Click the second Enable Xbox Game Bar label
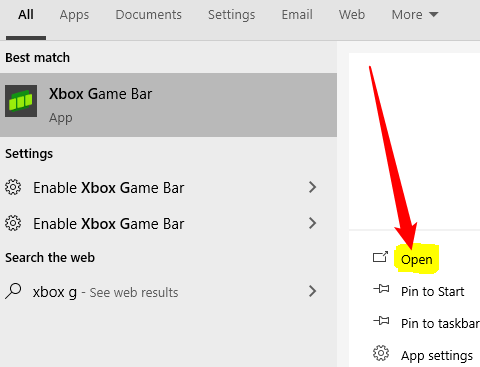Viewport: 480px width, 367px height. tap(109, 224)
